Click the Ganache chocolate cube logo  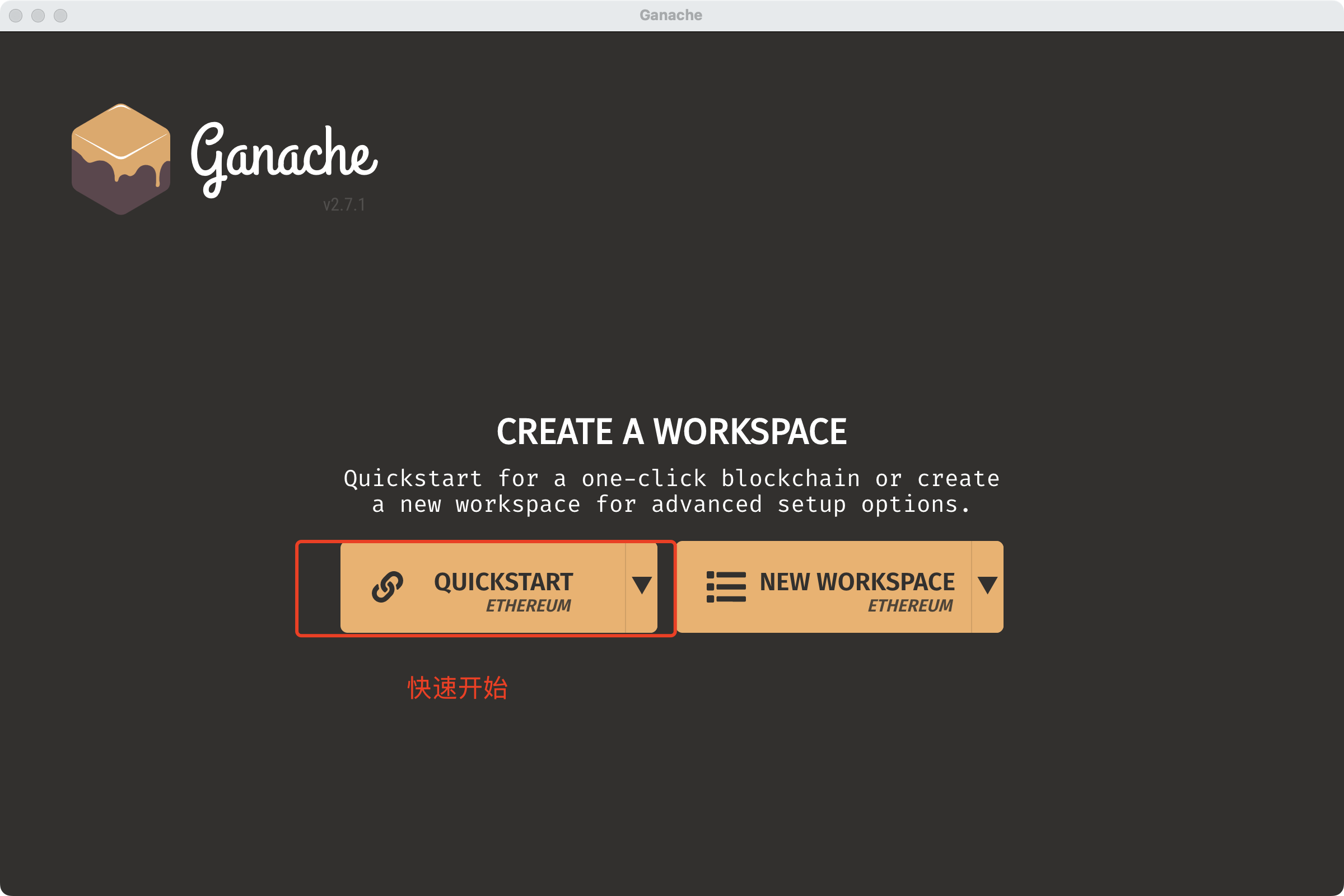point(120,160)
